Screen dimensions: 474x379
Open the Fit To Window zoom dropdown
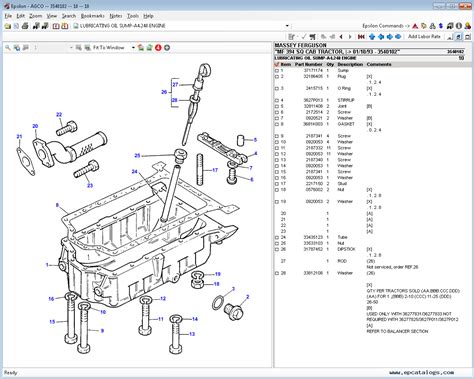point(133,48)
